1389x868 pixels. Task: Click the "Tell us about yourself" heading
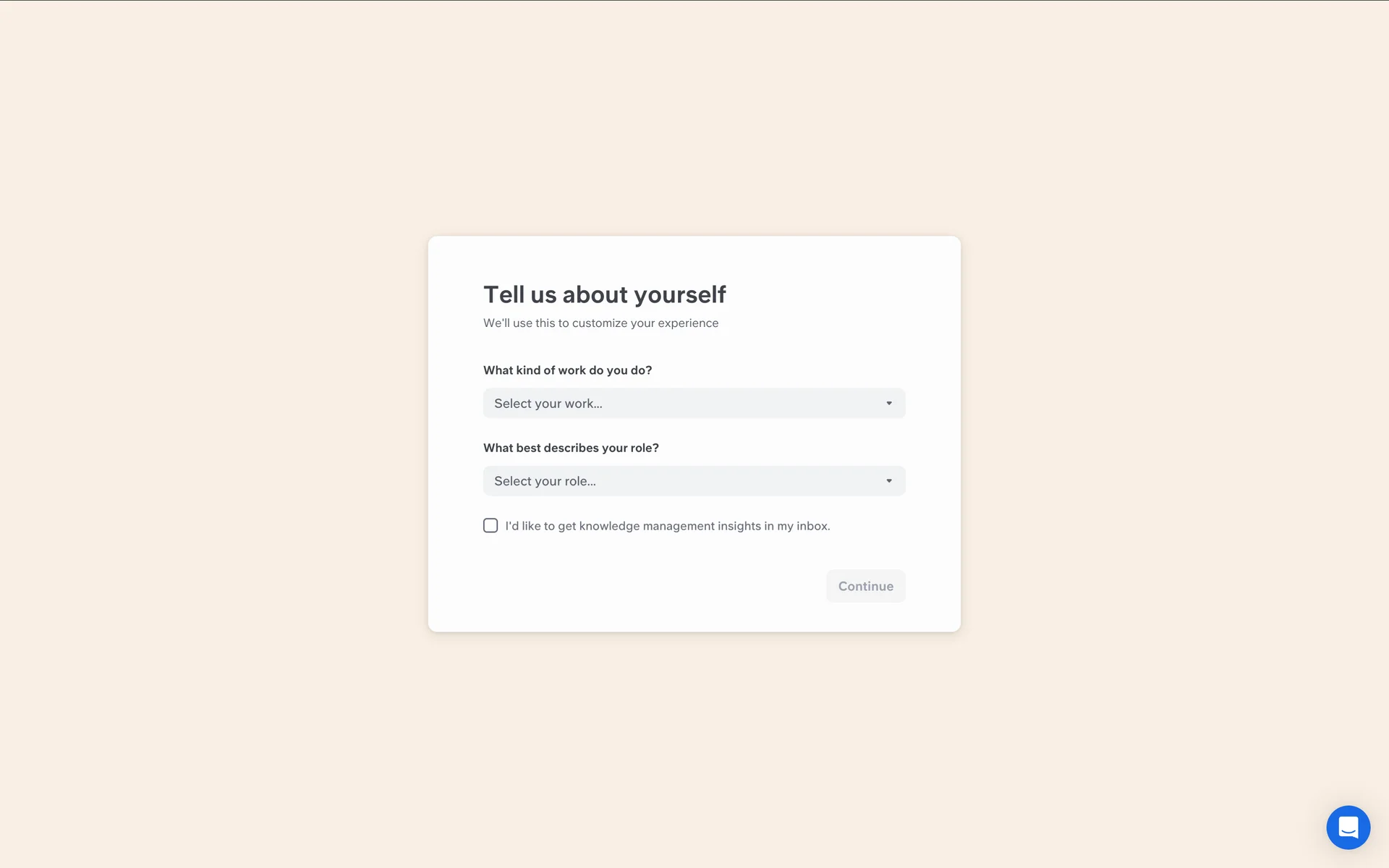point(604,294)
